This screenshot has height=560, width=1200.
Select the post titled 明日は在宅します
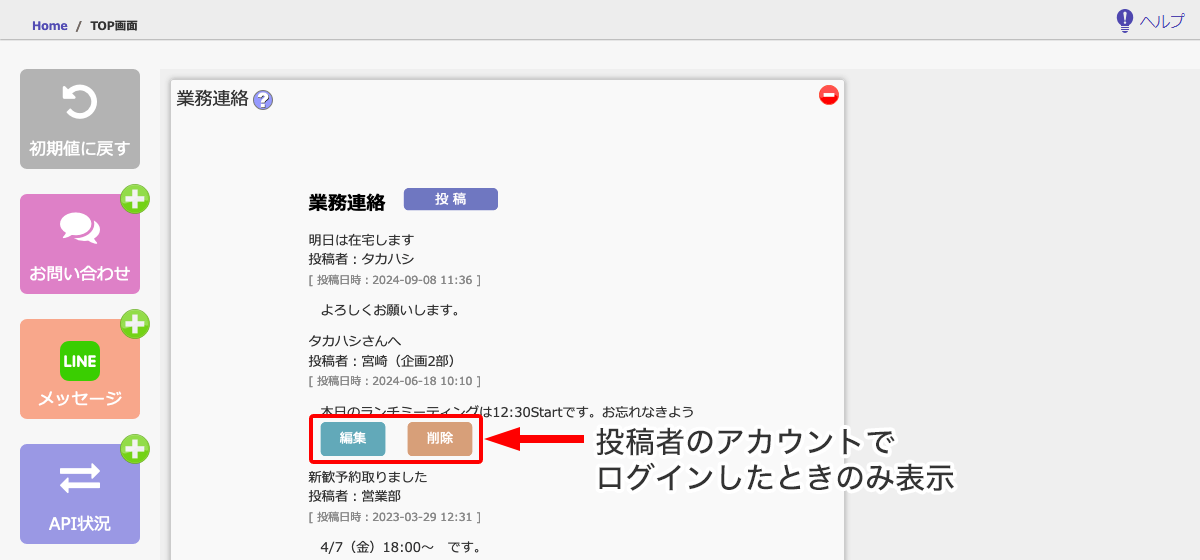[x=361, y=240]
